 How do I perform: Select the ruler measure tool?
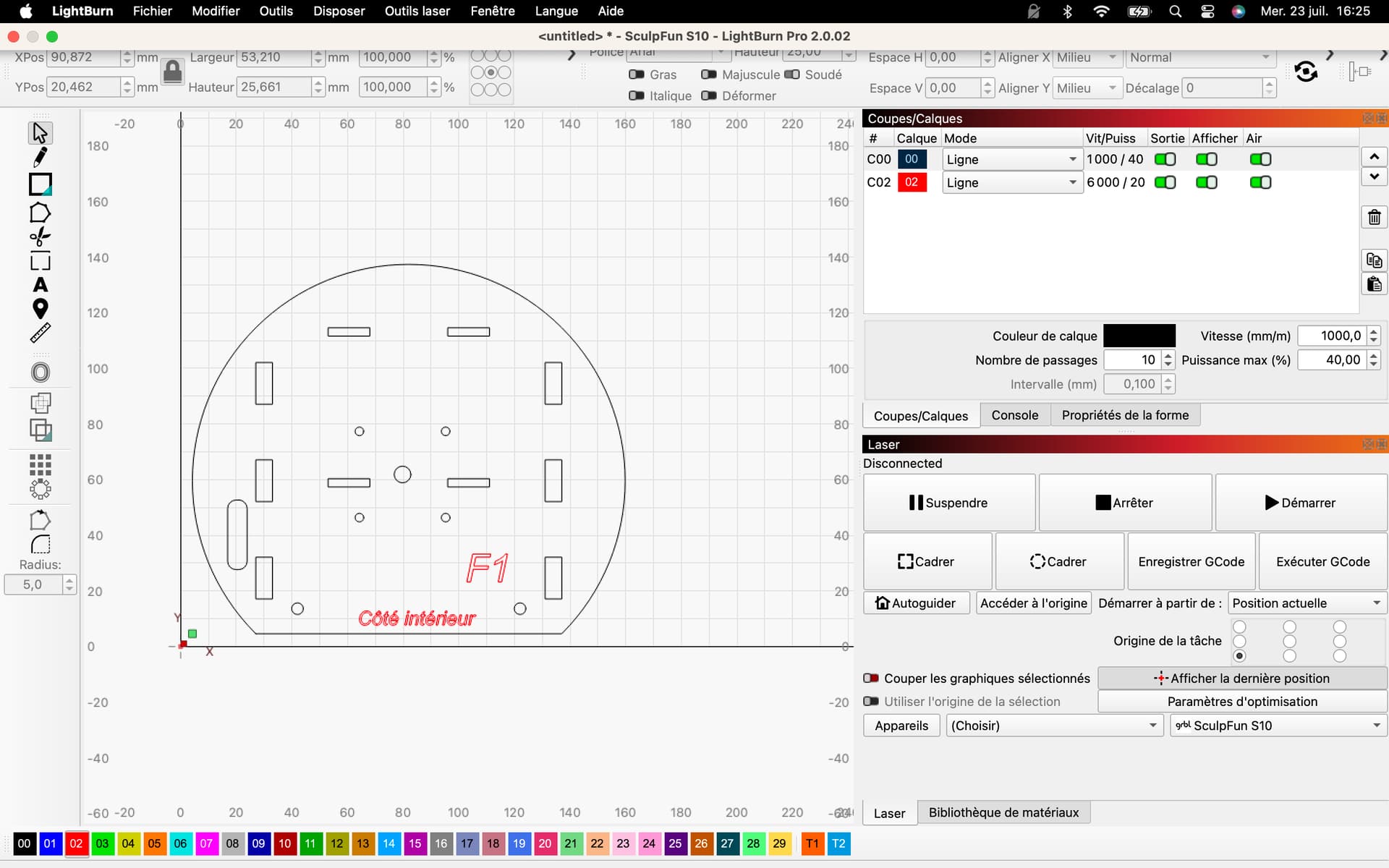pos(41,333)
